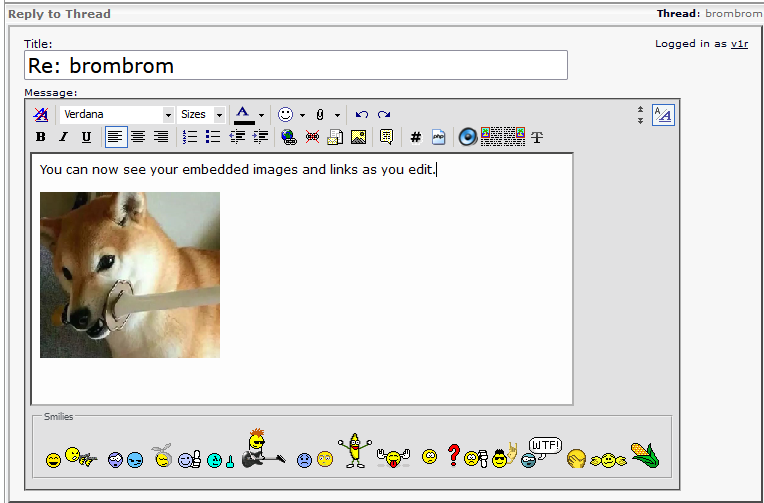The height and width of the screenshot is (503, 764).
Task: Click the image-right float icon
Action: coord(514,137)
